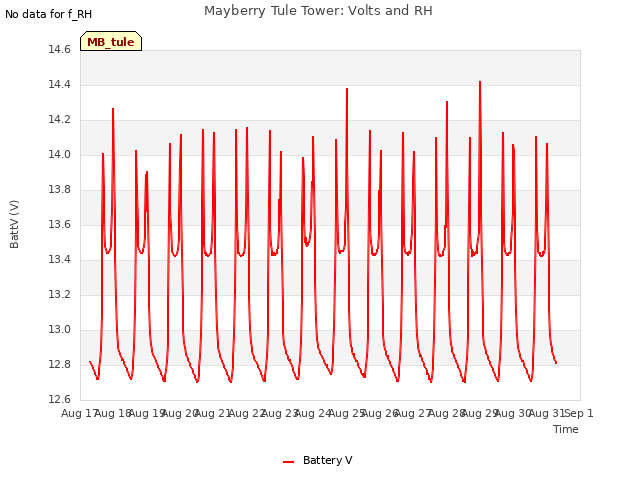Click the MB_tule site label tag
The width and height of the screenshot is (640, 480).
(111, 41)
